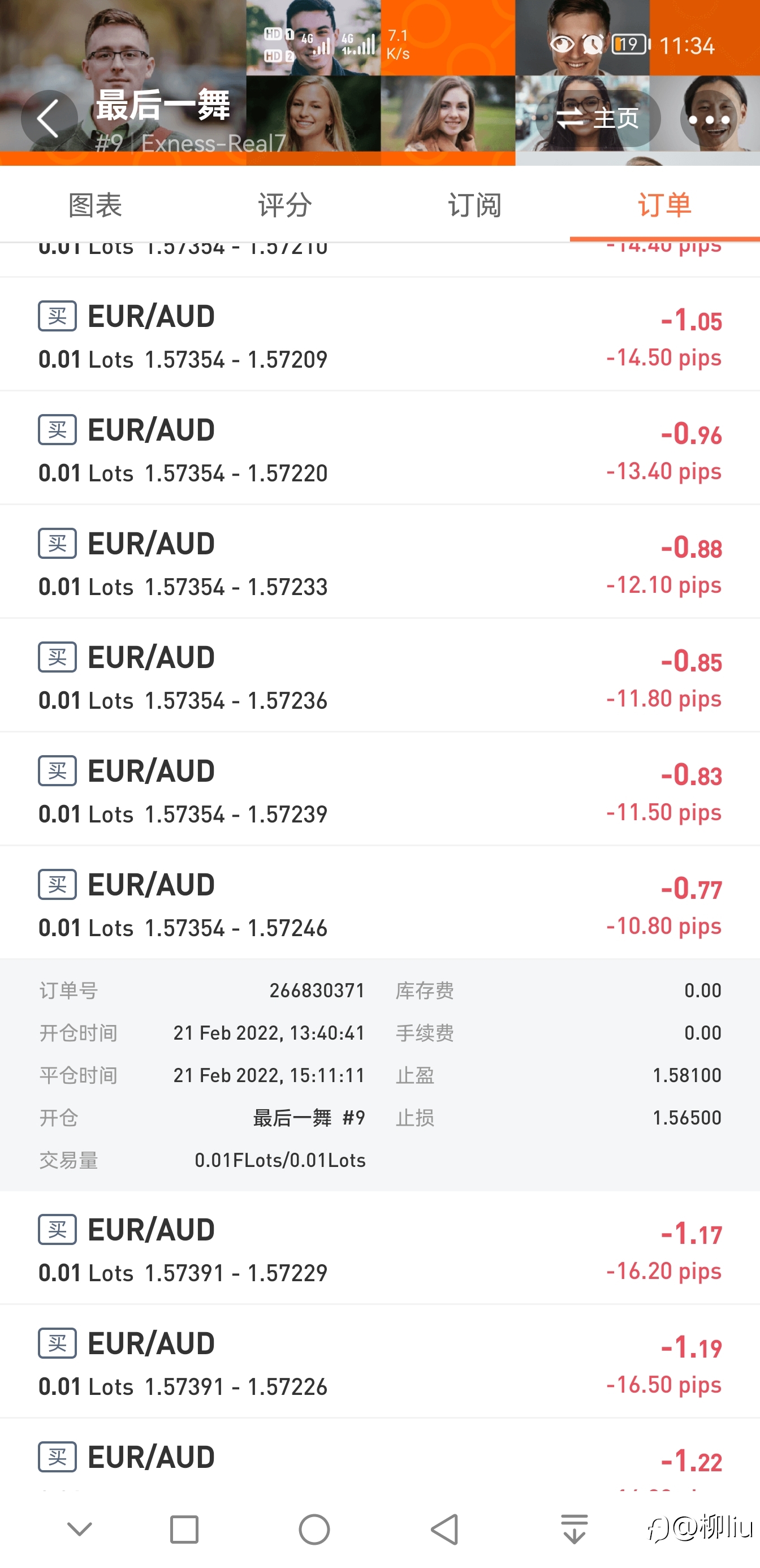The height and width of the screenshot is (1568, 760).
Task: Open the three-dot more options menu
Action: click(709, 119)
